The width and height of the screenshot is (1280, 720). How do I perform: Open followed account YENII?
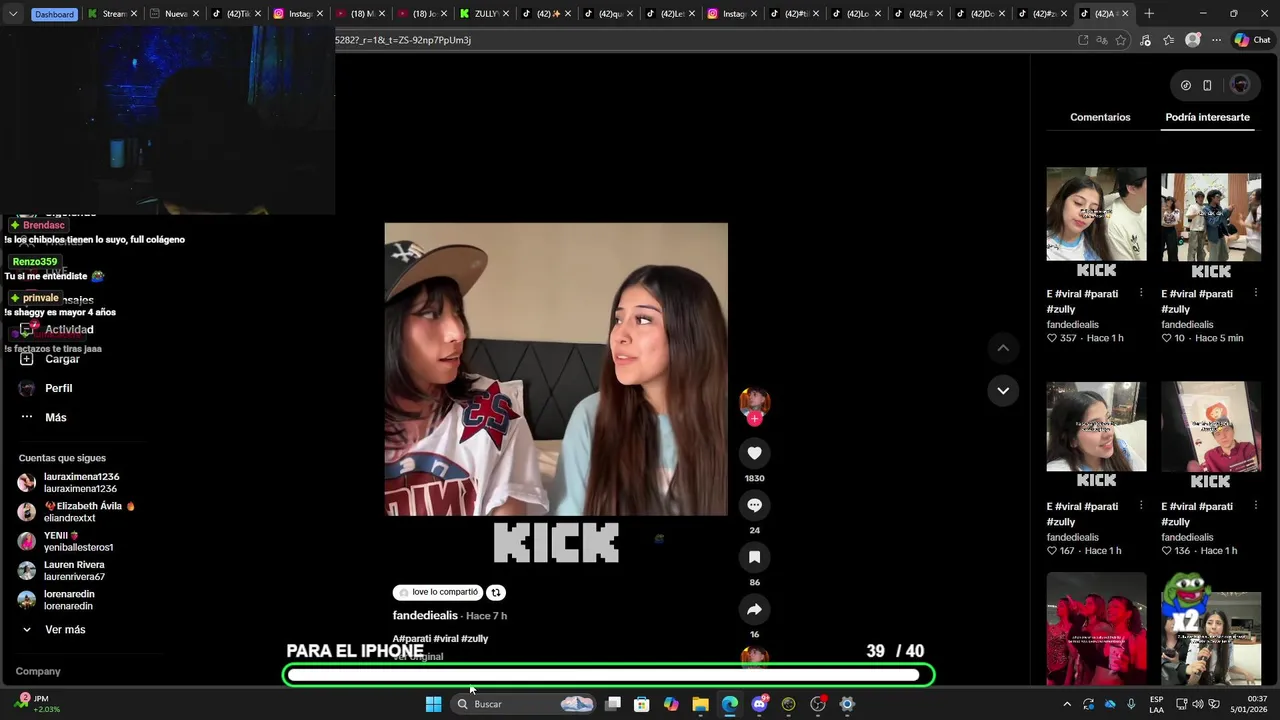tap(65, 541)
